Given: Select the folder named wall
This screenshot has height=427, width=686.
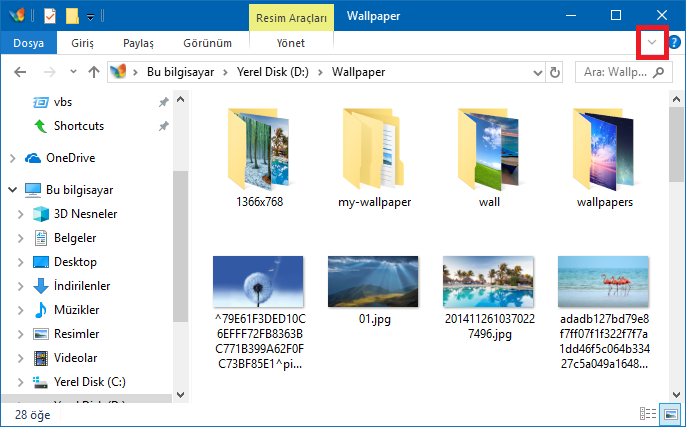Looking at the screenshot, I should pyautogui.click(x=489, y=158).
